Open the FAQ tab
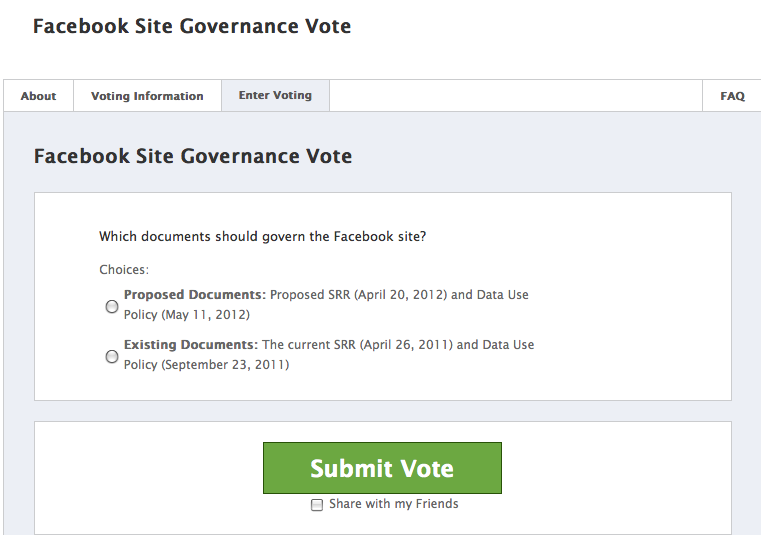Image resolution: width=761 pixels, height=535 pixels. click(x=732, y=96)
